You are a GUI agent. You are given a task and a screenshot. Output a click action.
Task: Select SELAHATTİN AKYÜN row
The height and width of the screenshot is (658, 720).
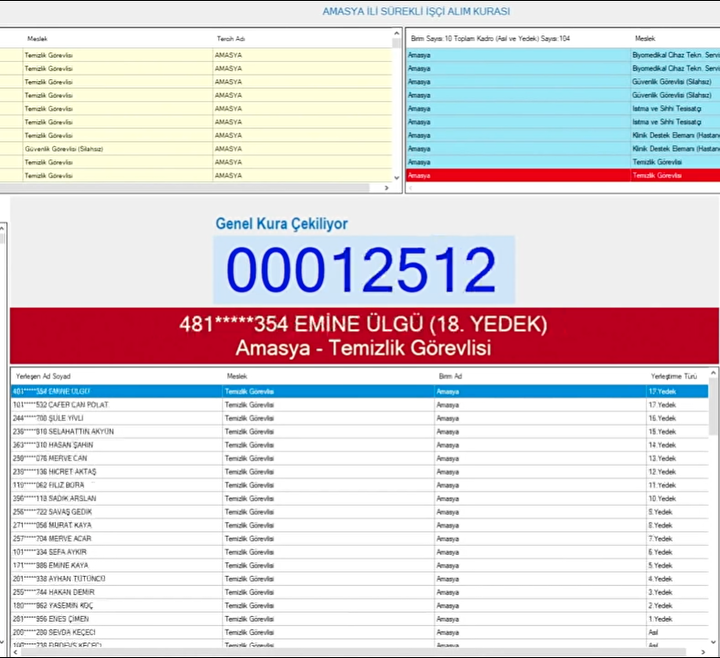tap(359, 431)
